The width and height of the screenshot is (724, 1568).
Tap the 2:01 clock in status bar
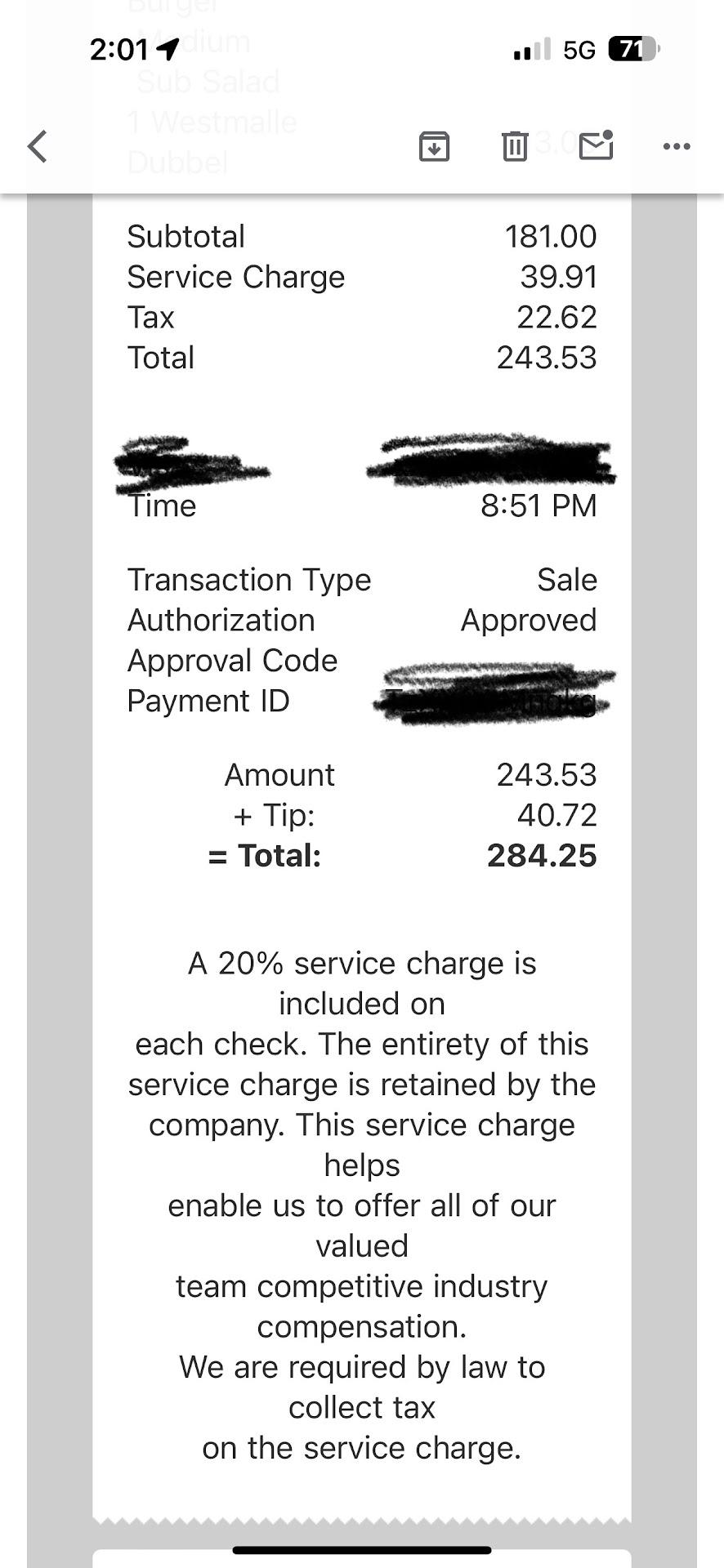pos(119,50)
